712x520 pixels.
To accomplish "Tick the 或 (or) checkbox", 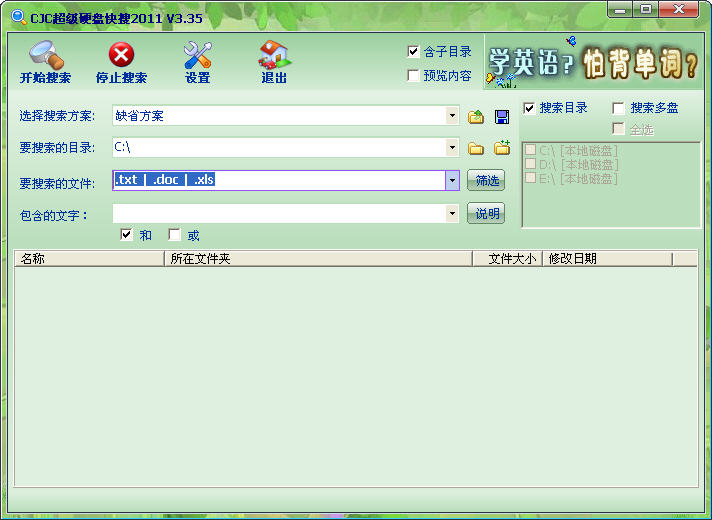I will point(175,235).
